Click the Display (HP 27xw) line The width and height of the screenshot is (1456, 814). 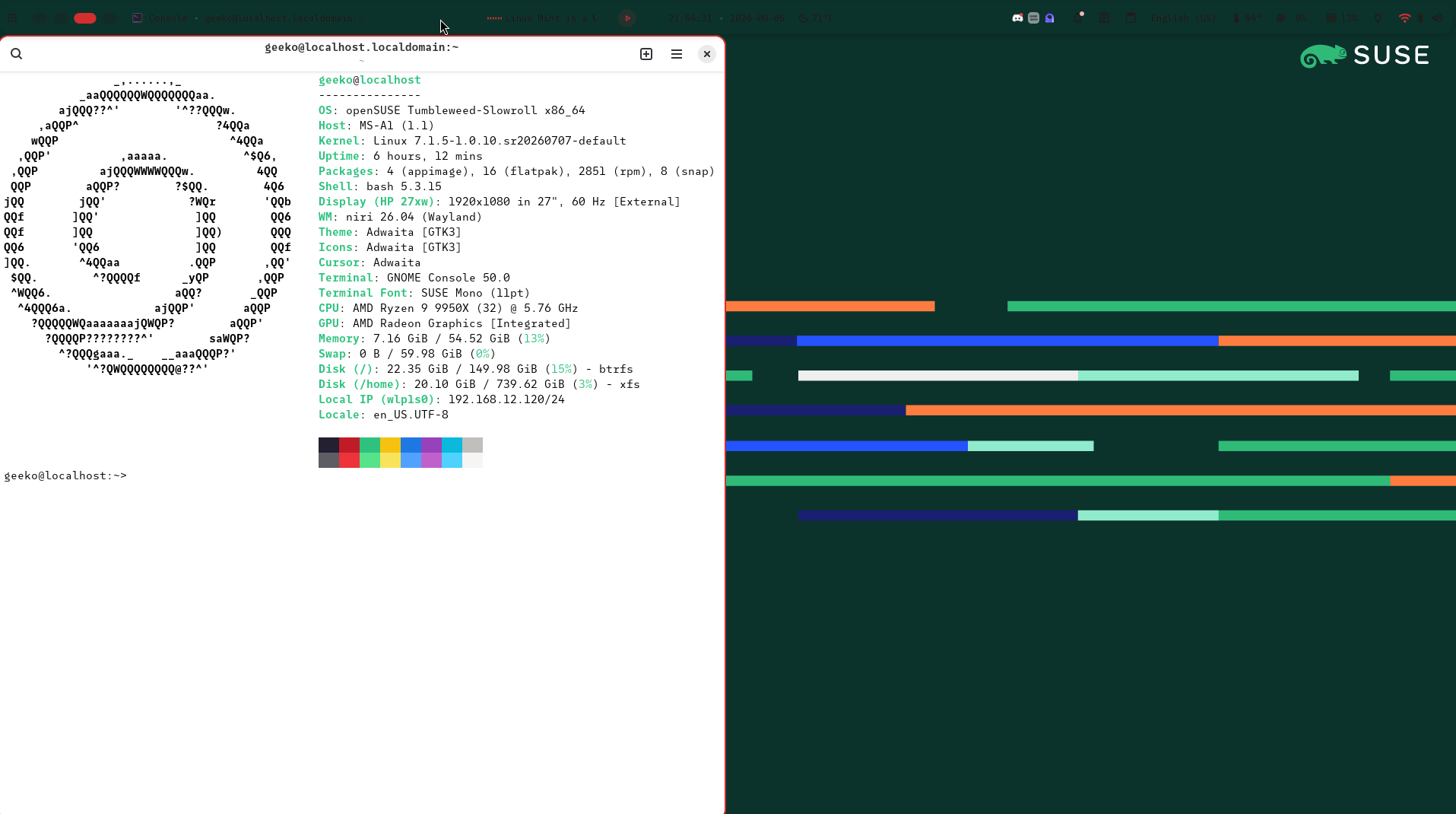[x=500, y=202]
